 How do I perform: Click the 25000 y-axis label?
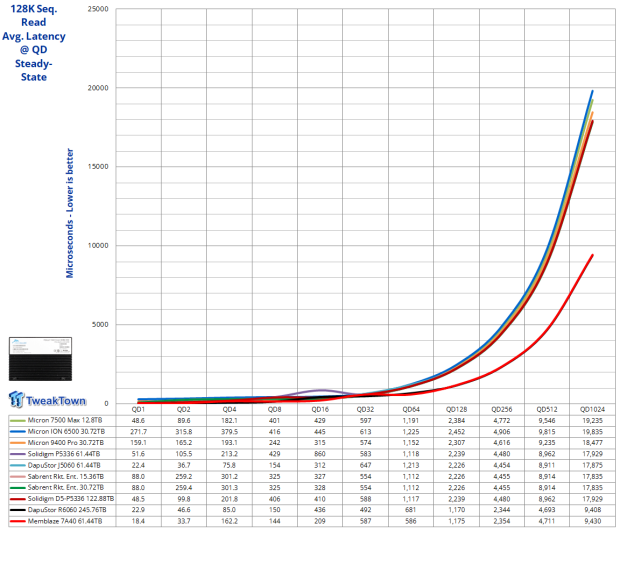coord(98,9)
